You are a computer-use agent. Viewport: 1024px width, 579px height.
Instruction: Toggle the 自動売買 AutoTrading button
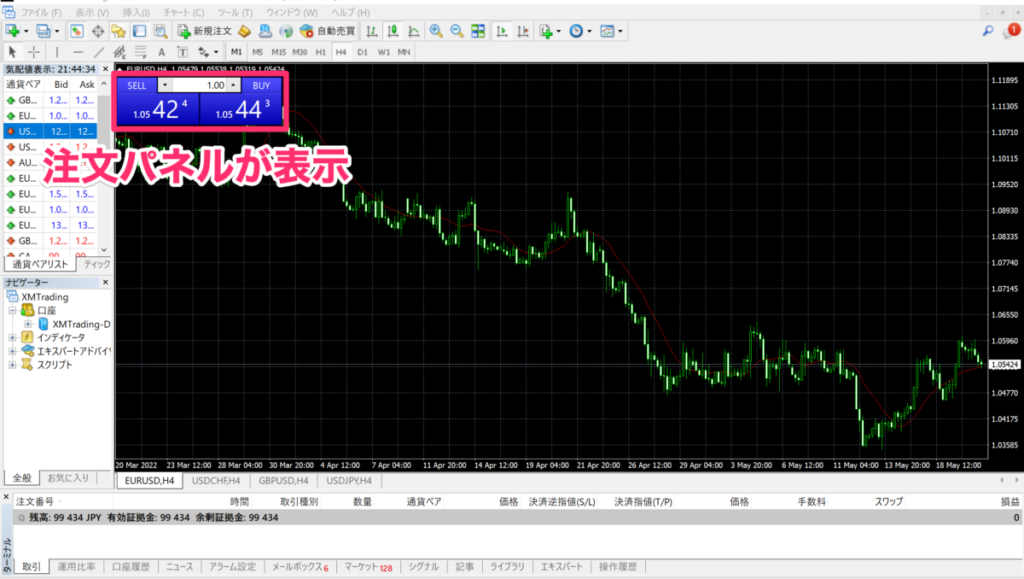327,31
